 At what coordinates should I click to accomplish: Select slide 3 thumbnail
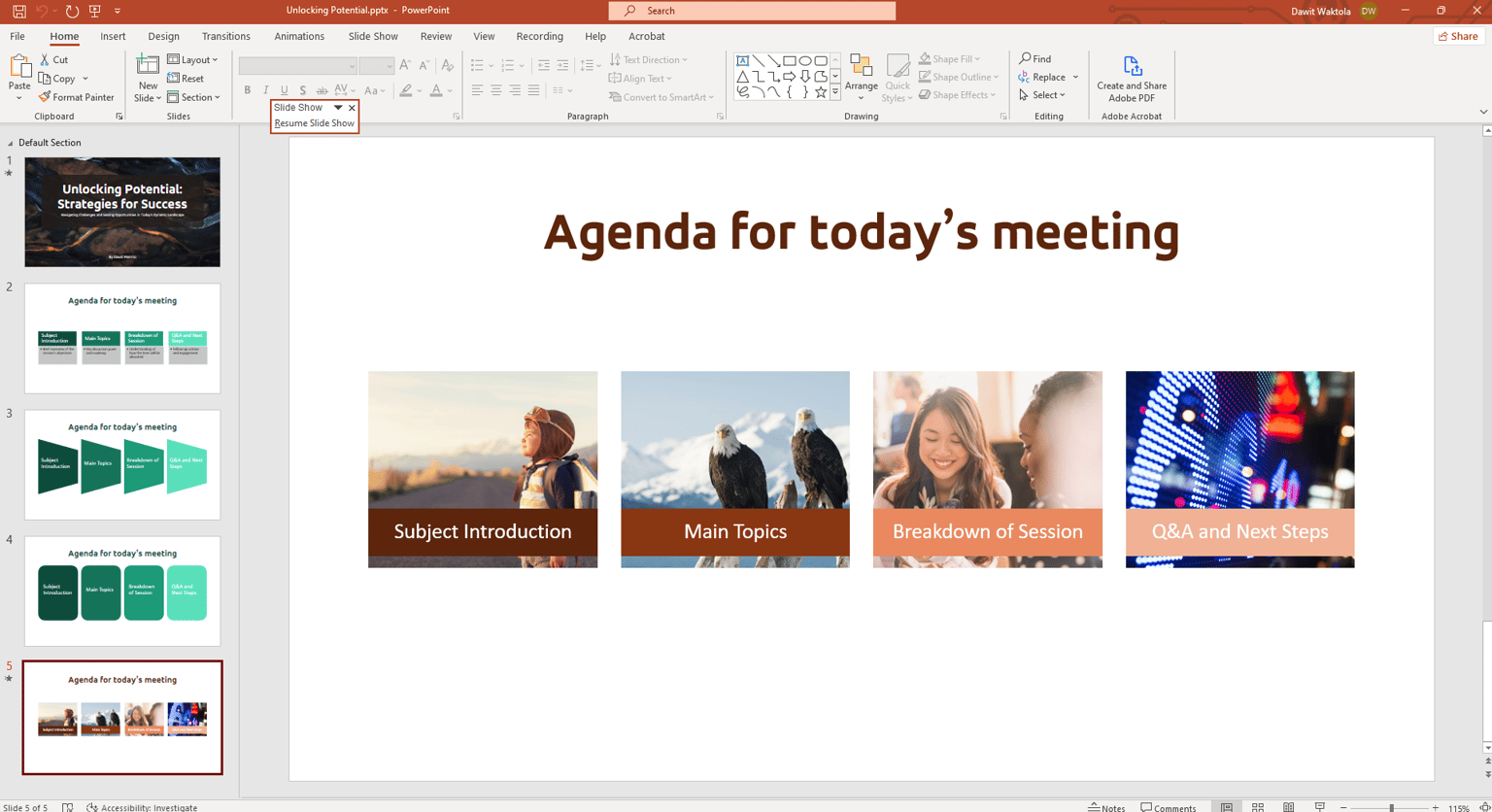(122, 464)
